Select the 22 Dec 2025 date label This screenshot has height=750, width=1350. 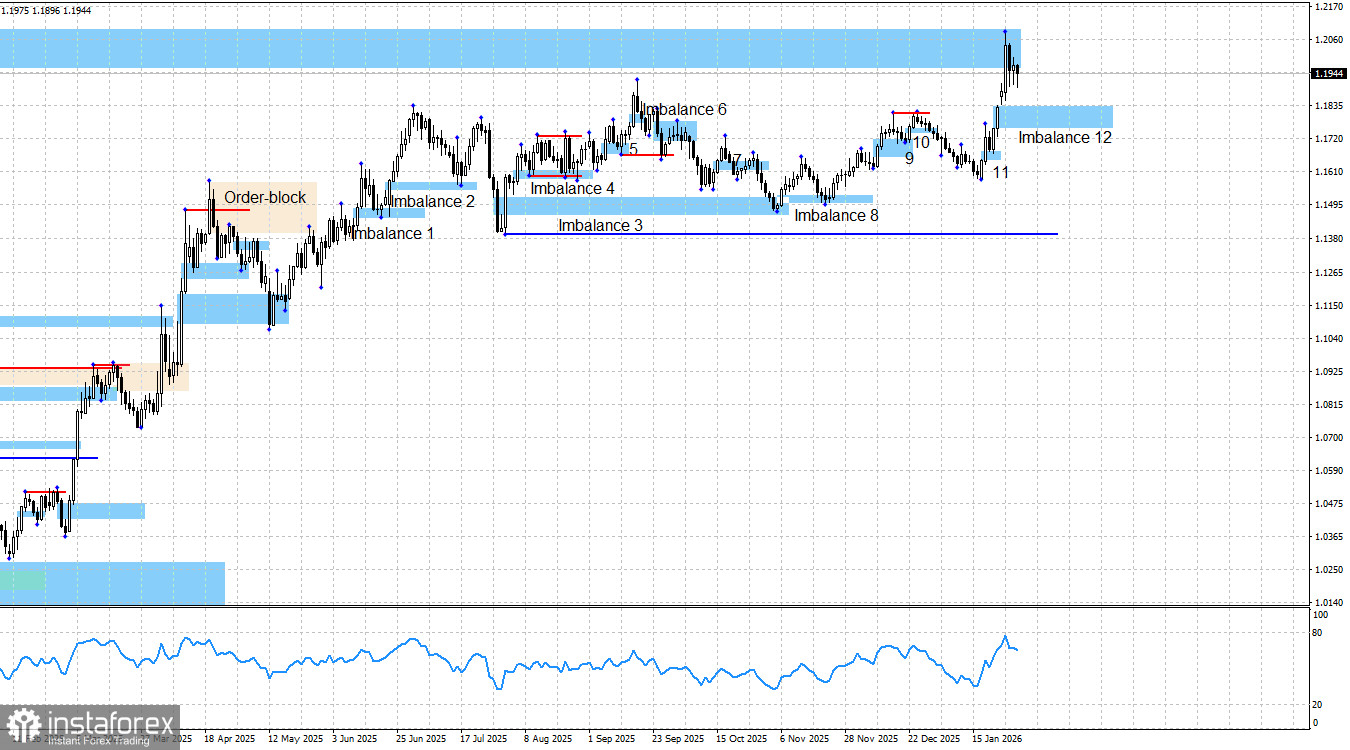(934, 739)
